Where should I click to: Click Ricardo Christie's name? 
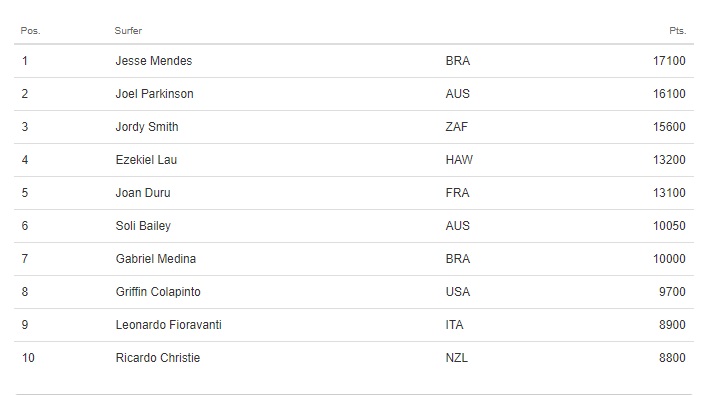point(158,358)
